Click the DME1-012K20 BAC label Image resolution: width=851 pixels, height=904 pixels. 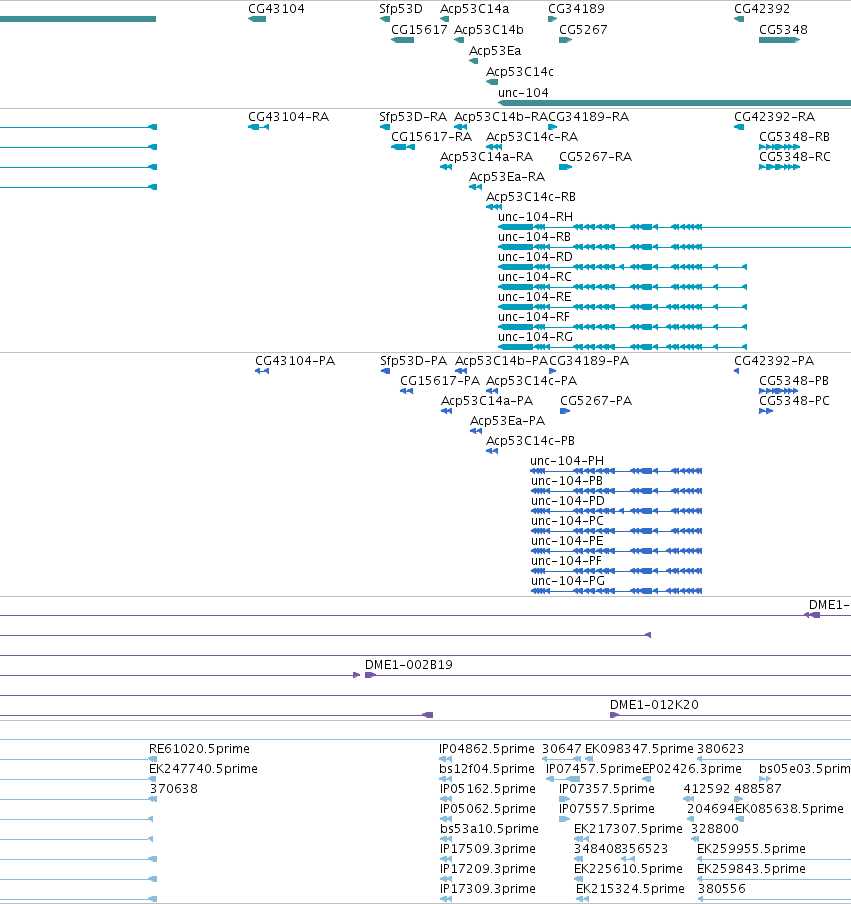[654, 705]
